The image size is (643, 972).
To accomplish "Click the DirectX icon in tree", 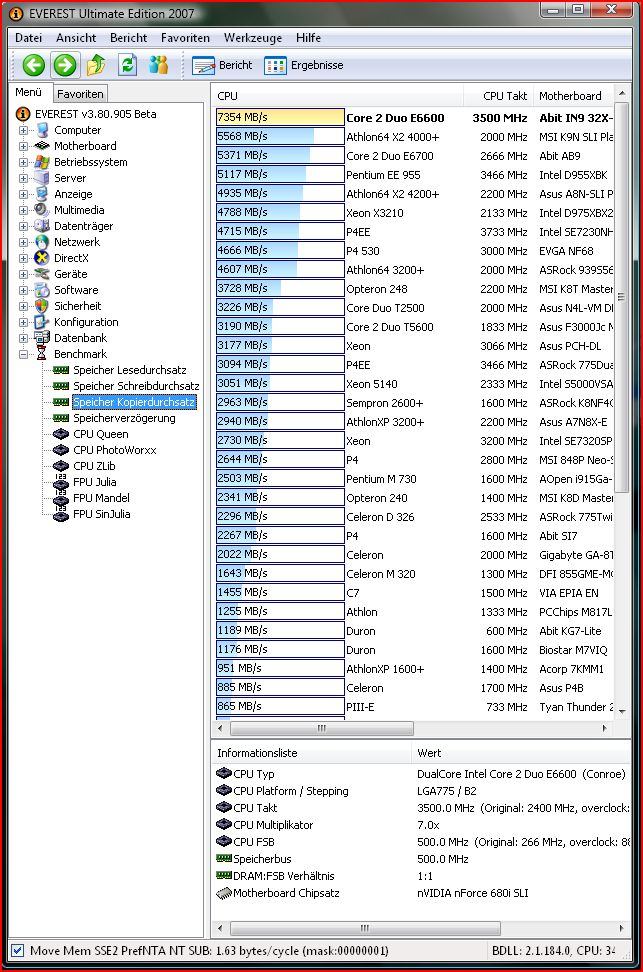I will [x=42, y=258].
